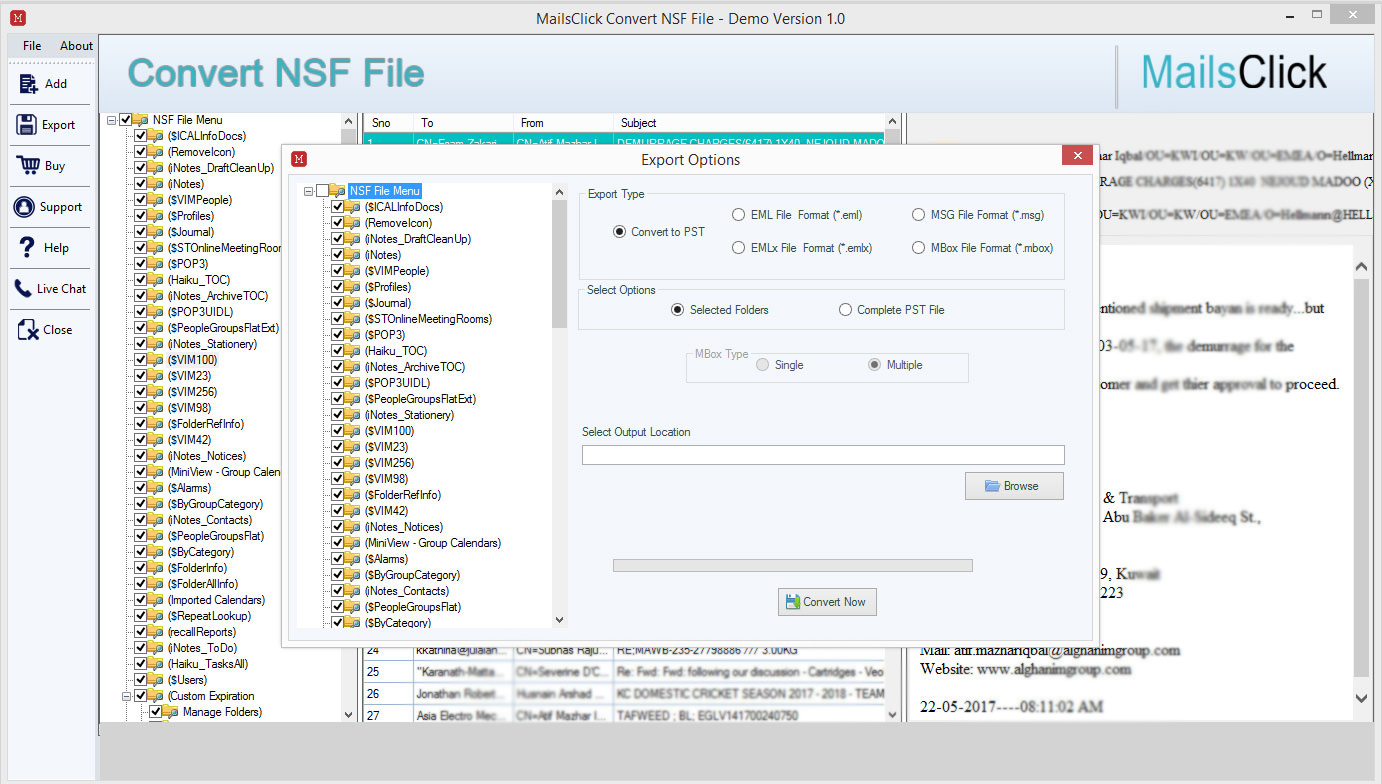This screenshot has width=1382, height=784.
Task: Click the Close file icon in sidebar
Action: tap(28, 329)
